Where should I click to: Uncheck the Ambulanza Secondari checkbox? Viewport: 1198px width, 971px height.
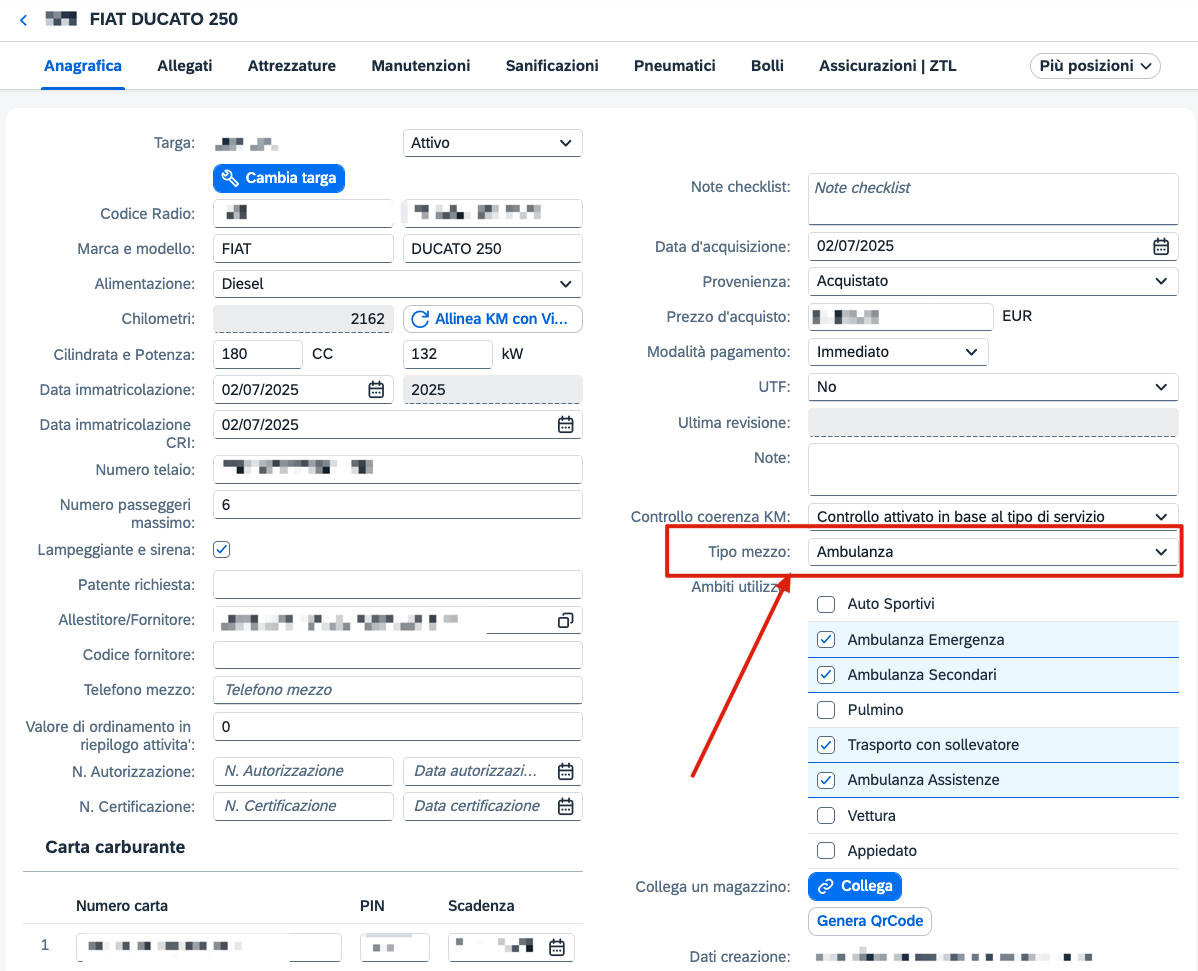click(x=826, y=675)
